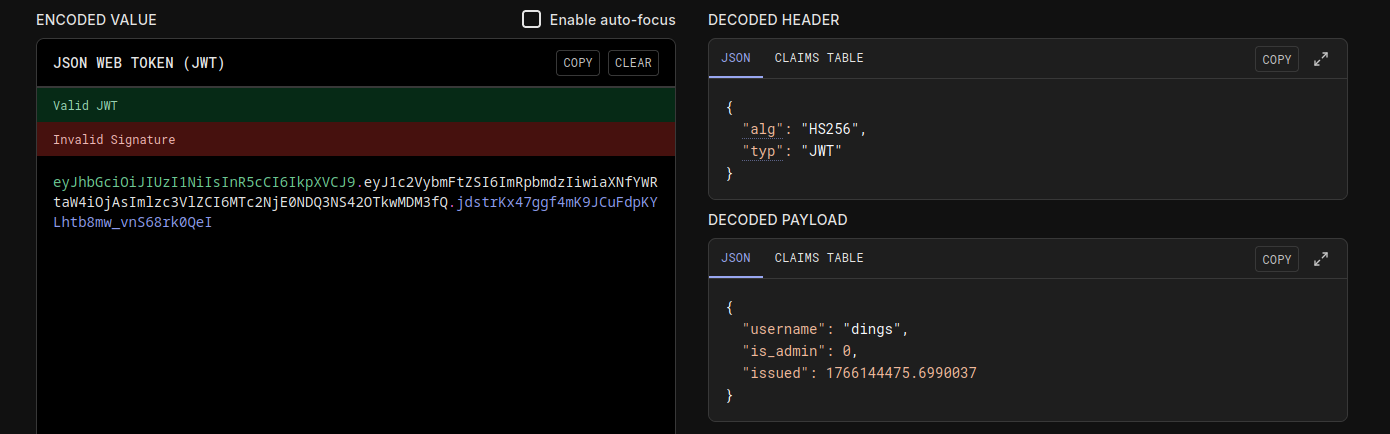Expand the Decoded Header panel to fullscreen

1321,59
